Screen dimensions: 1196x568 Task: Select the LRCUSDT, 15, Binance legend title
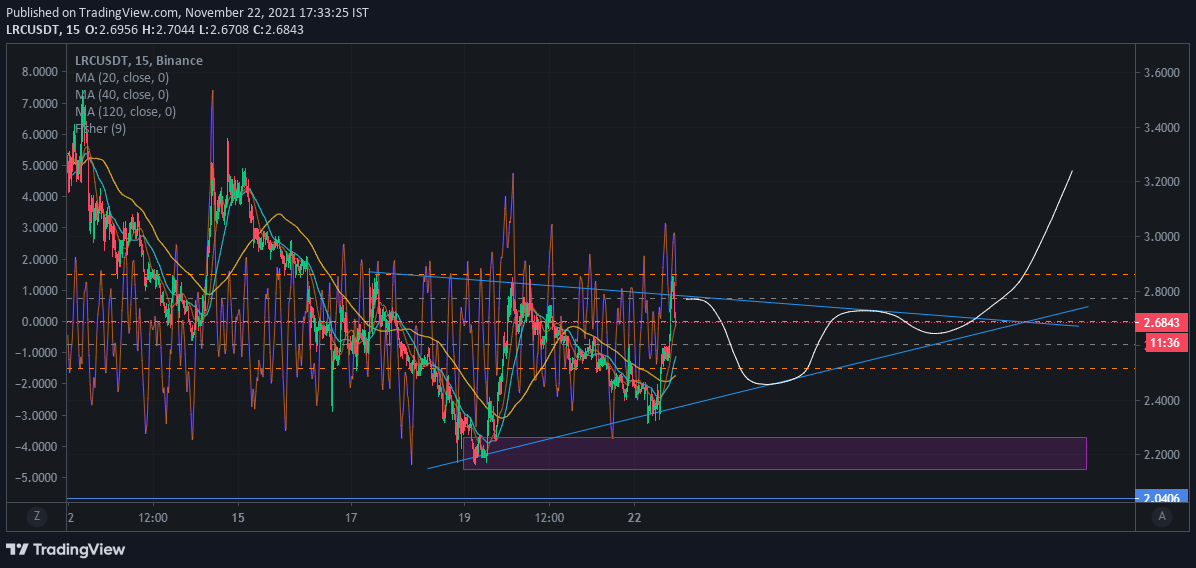139,60
